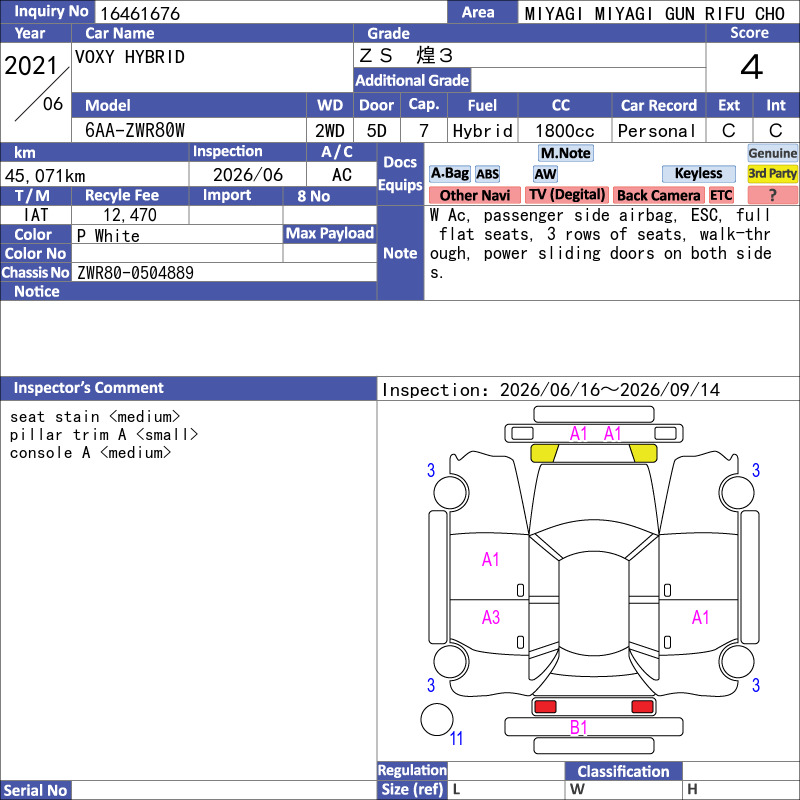Click the red right taillight on diagram

point(642,707)
